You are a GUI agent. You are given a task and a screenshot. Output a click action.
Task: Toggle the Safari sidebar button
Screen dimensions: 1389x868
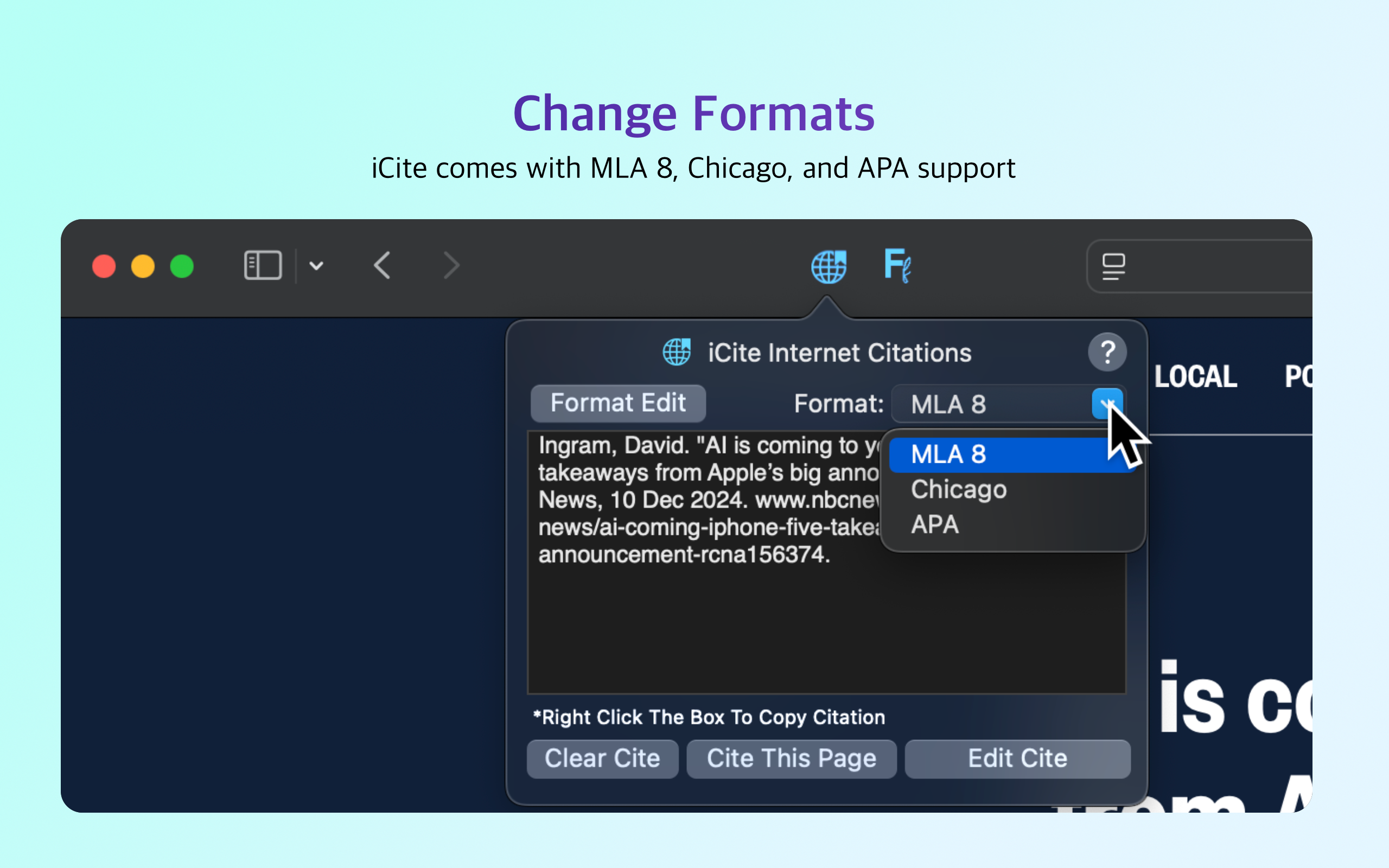(x=263, y=265)
